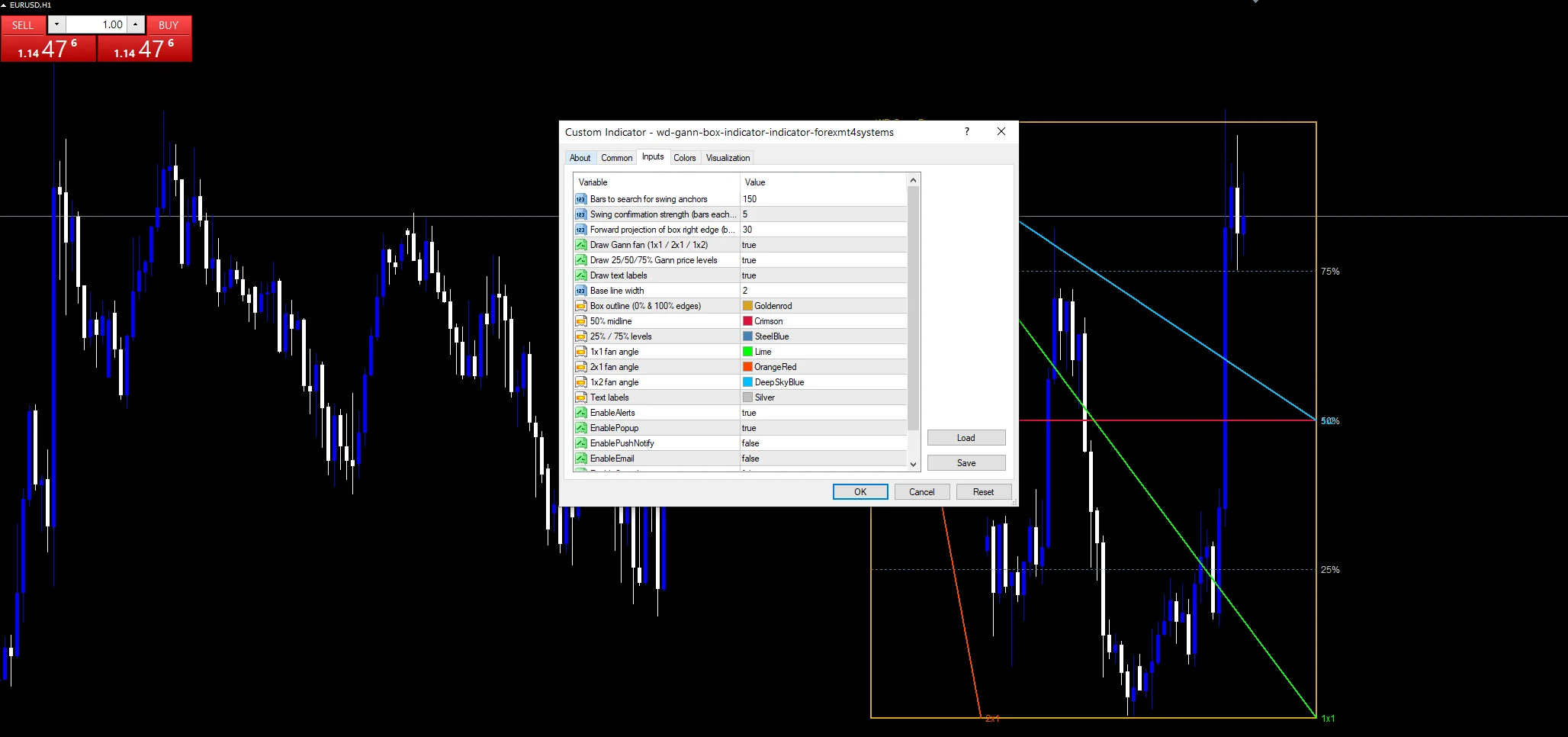Image resolution: width=1568 pixels, height=737 pixels.
Task: Open 25%/75% levels SteelBlue color dropdown
Action: tap(824, 336)
